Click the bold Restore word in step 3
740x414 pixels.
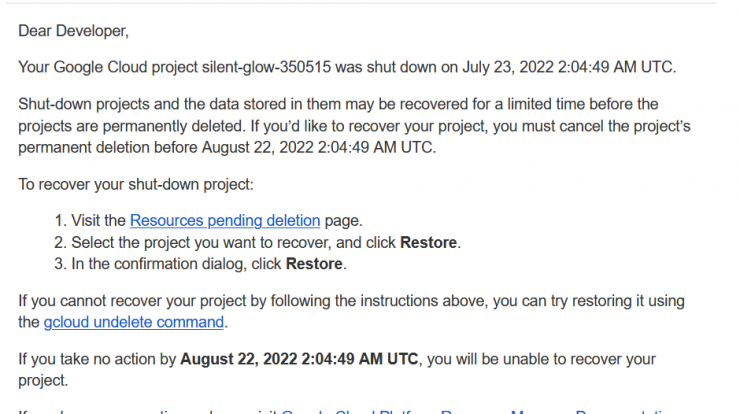coord(314,264)
